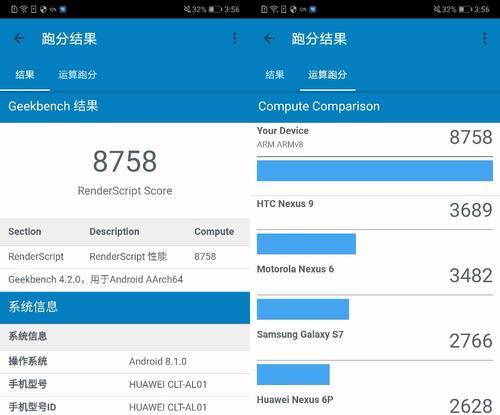Tap the Your Device score bar
The height and width of the screenshot is (415, 500).
coord(375,171)
